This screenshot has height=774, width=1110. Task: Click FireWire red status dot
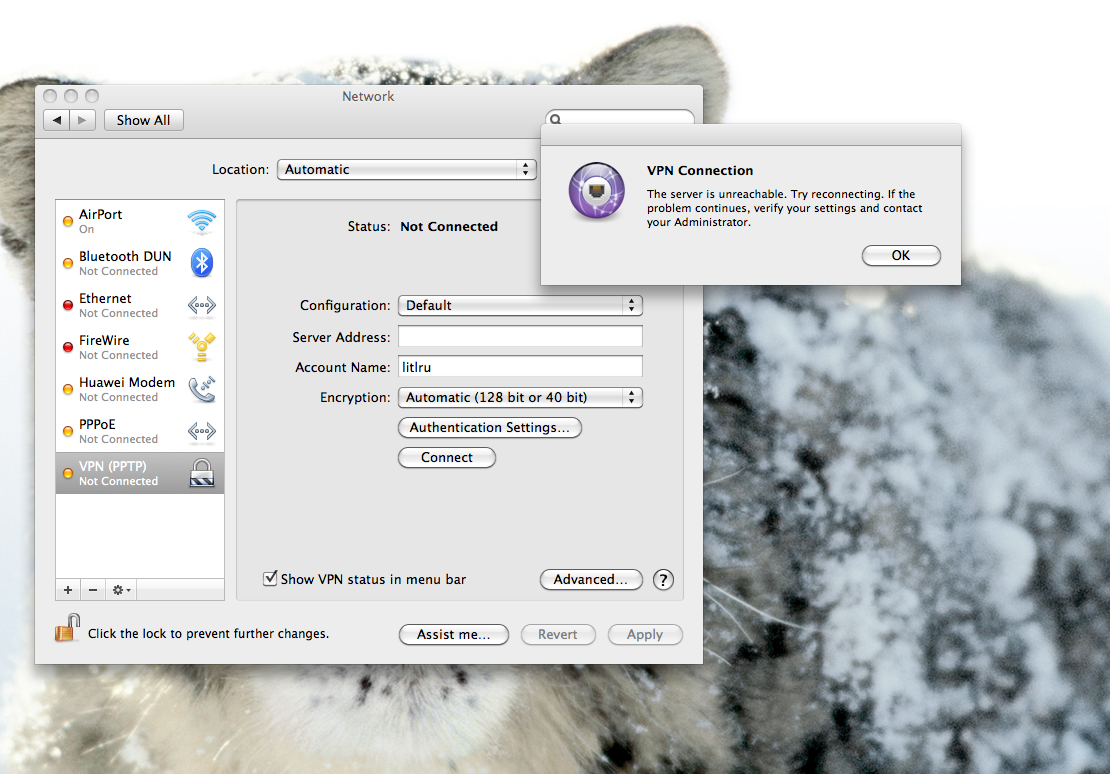click(68, 347)
